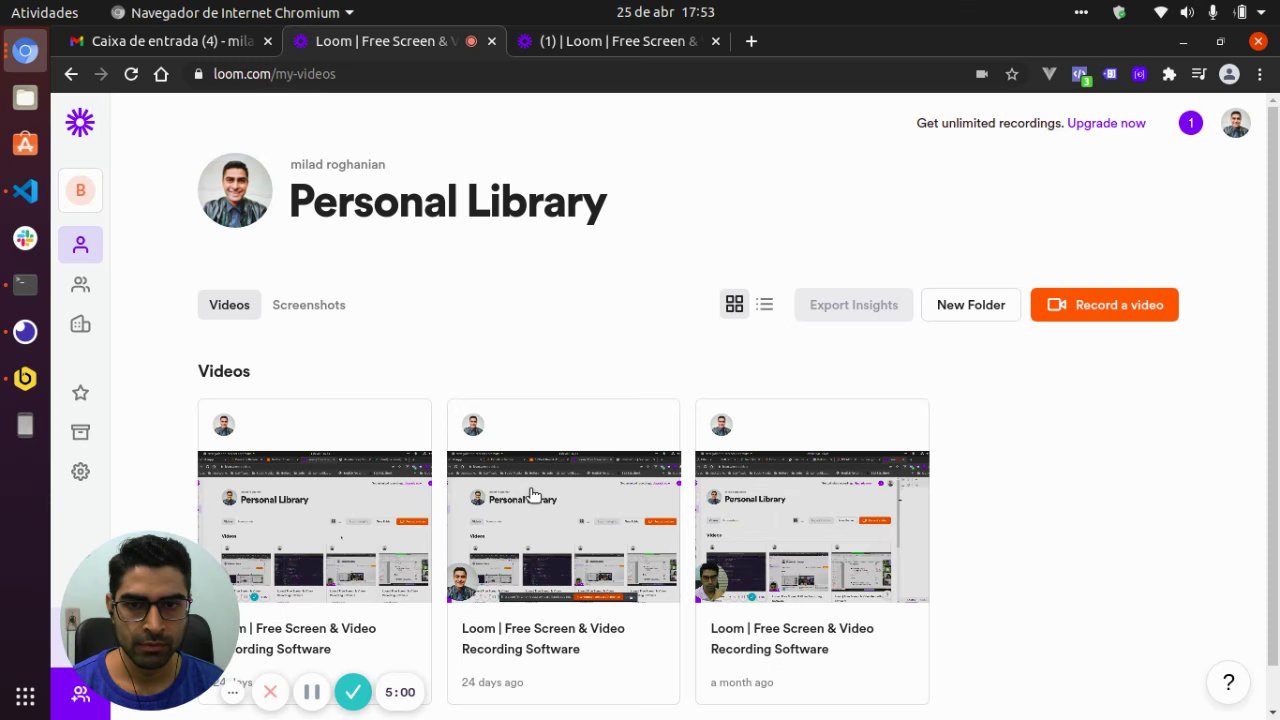
Task: Bookmark this page with star icon
Action: click(1012, 74)
